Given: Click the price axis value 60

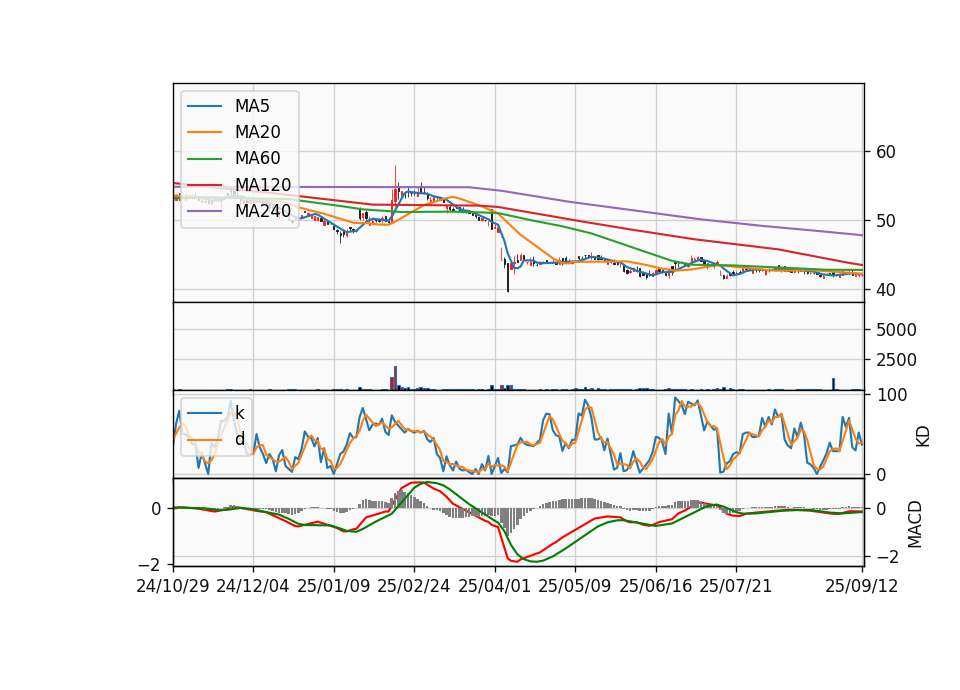Looking at the screenshot, I should coord(886,152).
